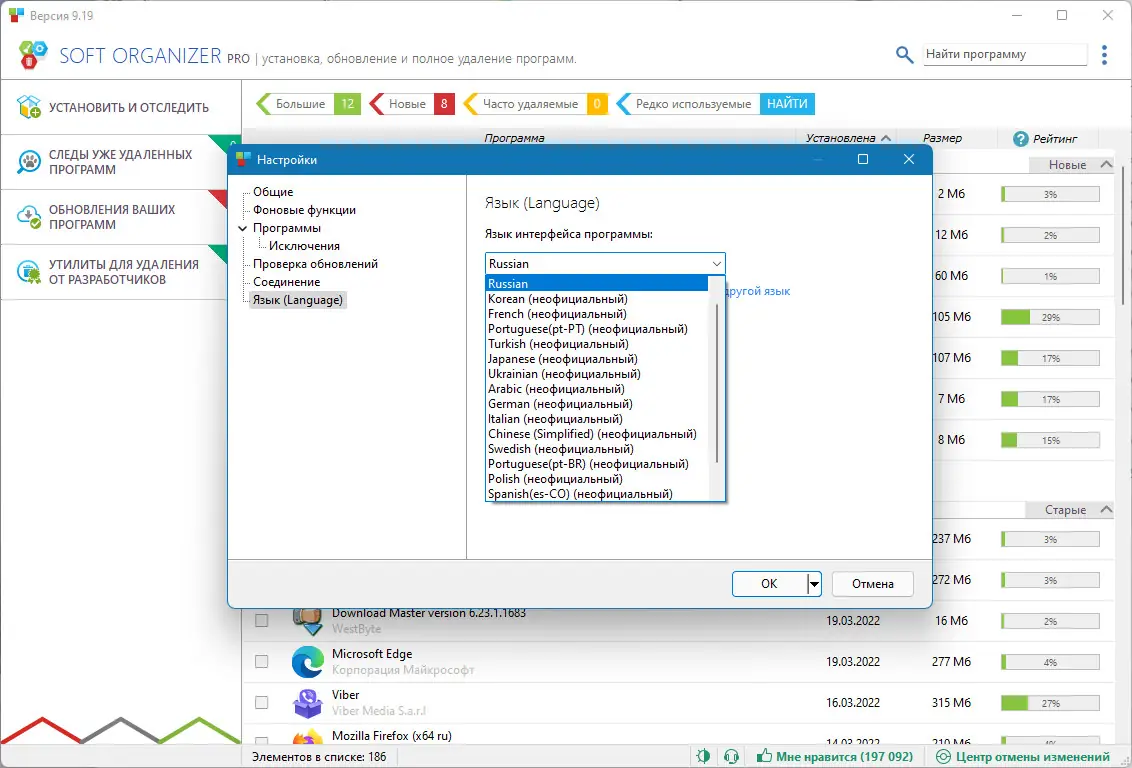Collapse the Программы tree node
This screenshot has height=768, width=1132.
click(243, 229)
